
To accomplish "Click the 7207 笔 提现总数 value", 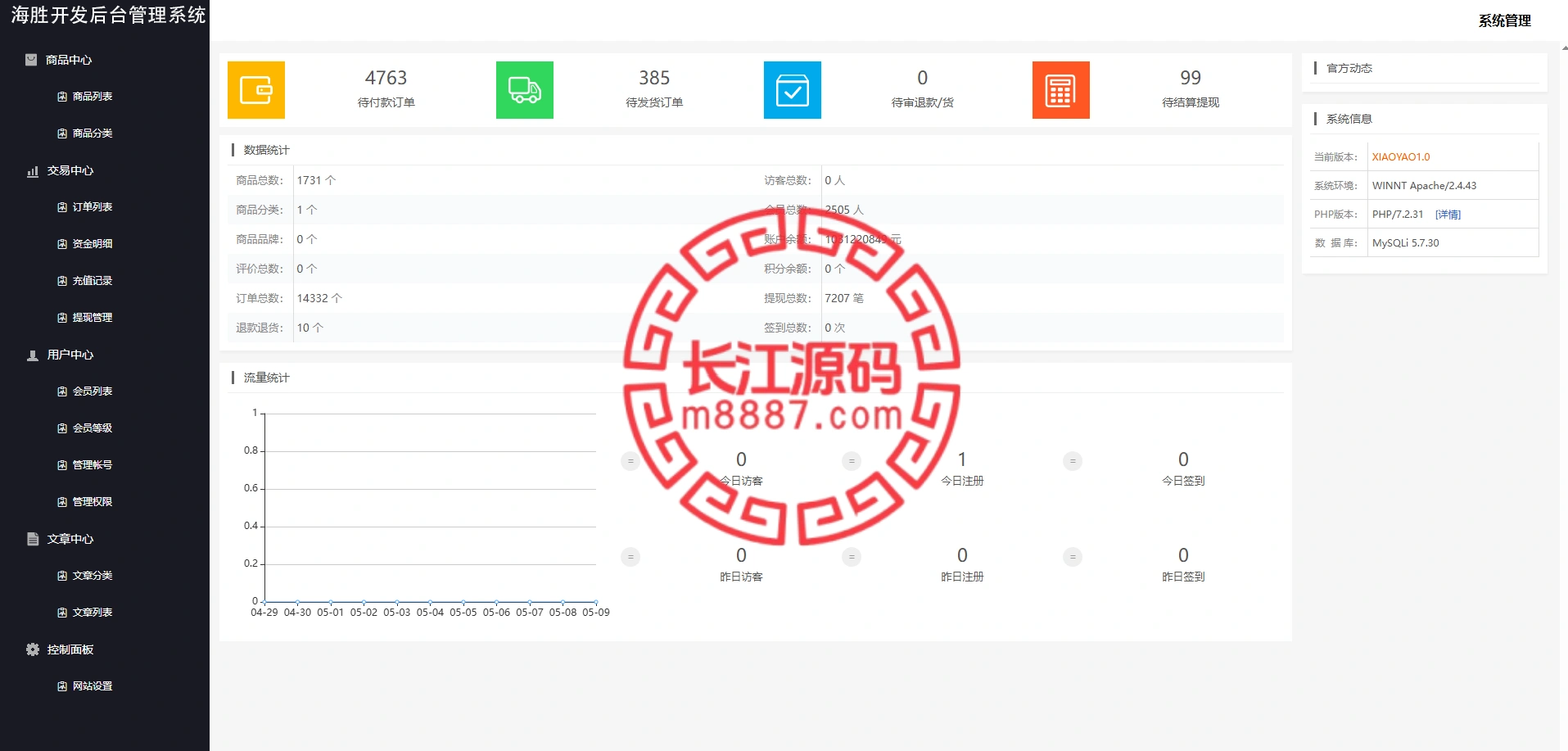I will pyautogui.click(x=844, y=298).
